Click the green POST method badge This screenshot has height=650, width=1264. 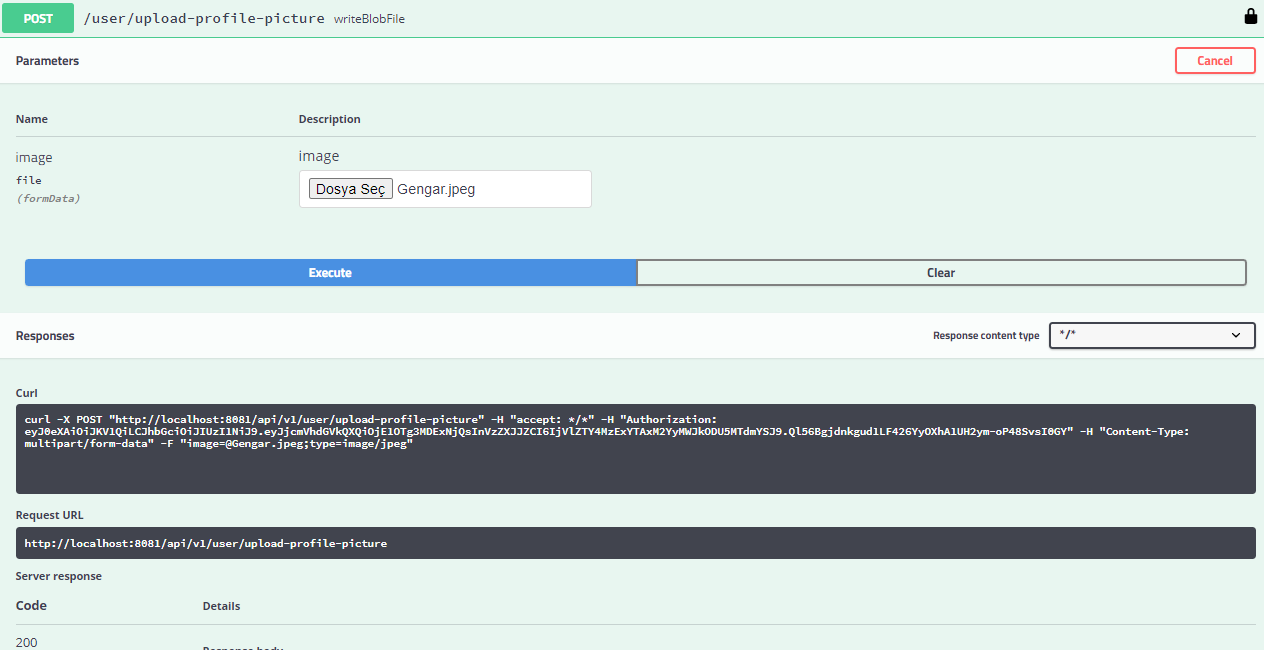point(37,17)
